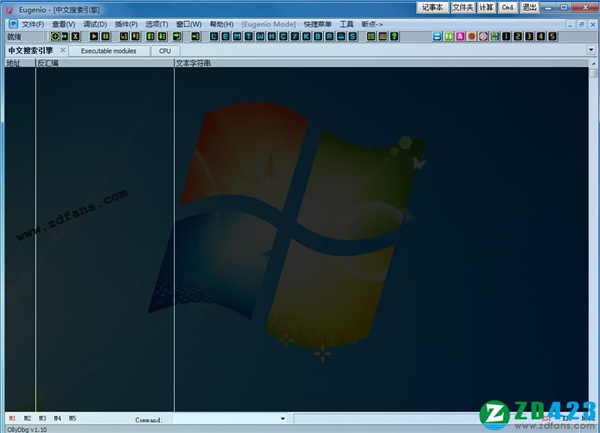Open Memory map with M icon
The height and width of the screenshot is (433, 600).
click(237, 36)
